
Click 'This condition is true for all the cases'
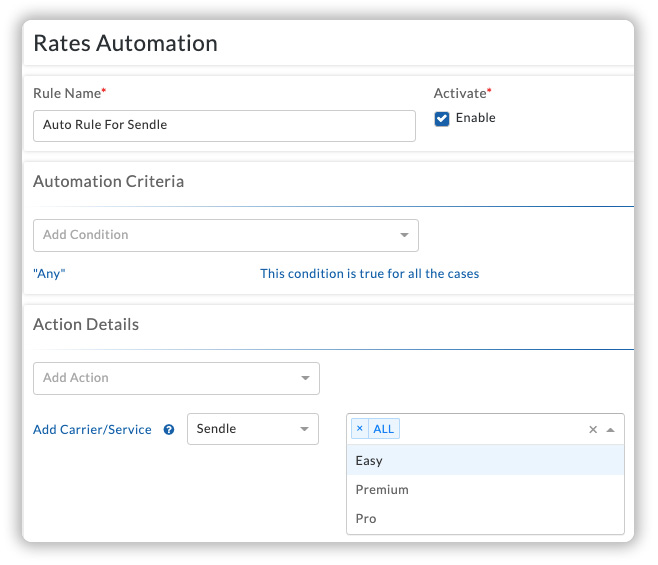tap(369, 274)
